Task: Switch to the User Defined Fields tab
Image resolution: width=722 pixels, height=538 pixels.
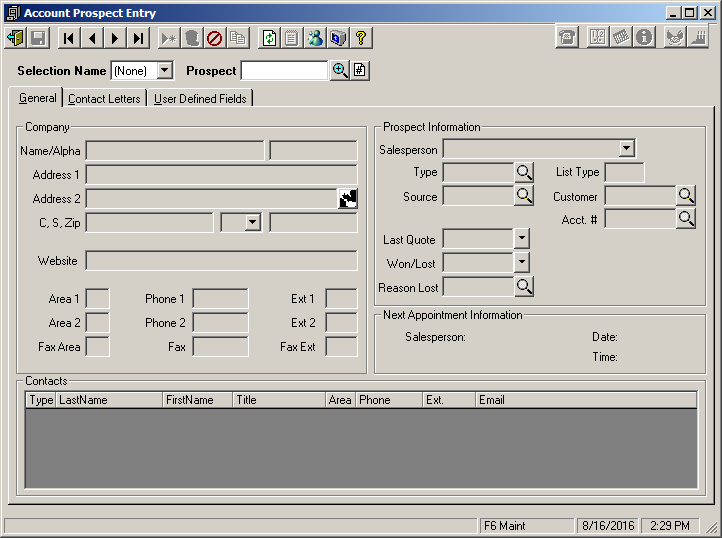Action: pos(200,99)
